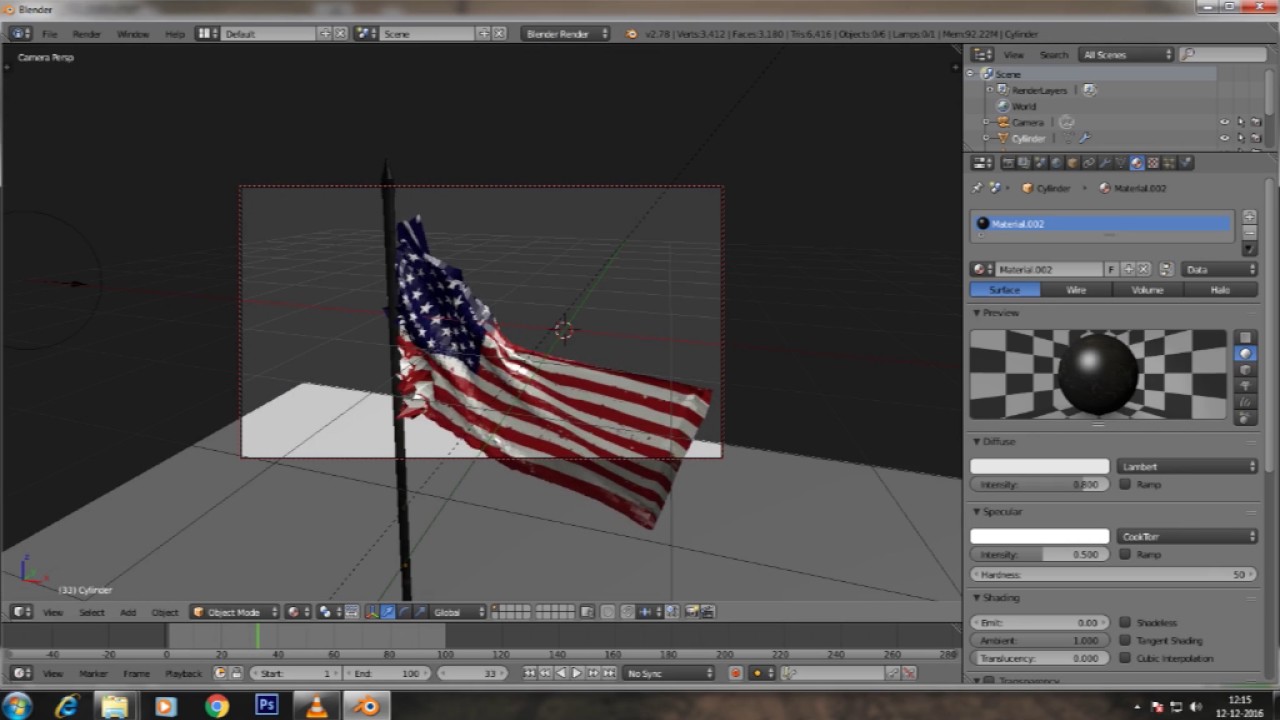Open the top bar Render menu
The width and height of the screenshot is (1280, 720).
point(86,34)
